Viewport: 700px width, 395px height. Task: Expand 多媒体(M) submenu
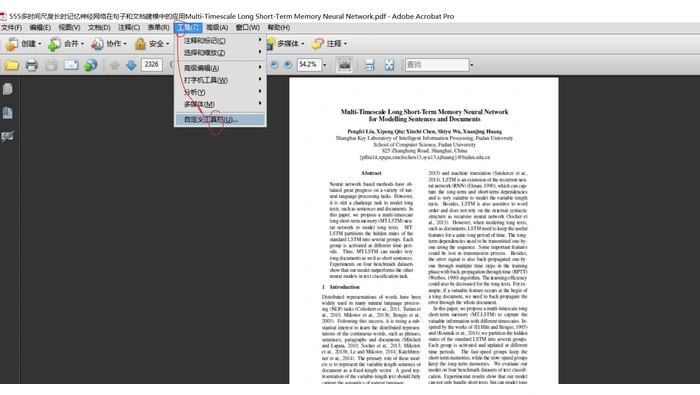[x=221, y=104]
